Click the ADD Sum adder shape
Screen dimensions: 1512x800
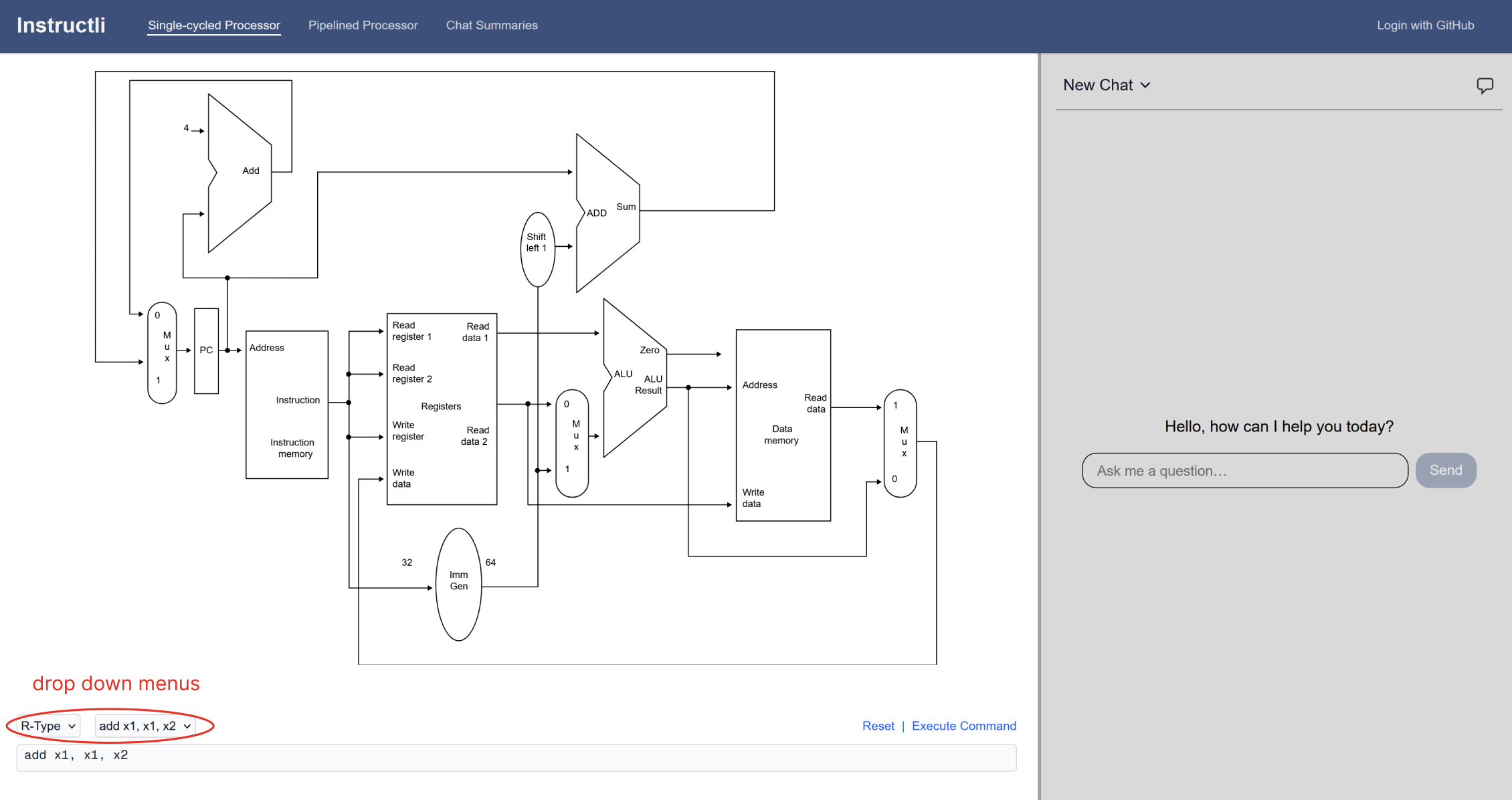[607, 213]
